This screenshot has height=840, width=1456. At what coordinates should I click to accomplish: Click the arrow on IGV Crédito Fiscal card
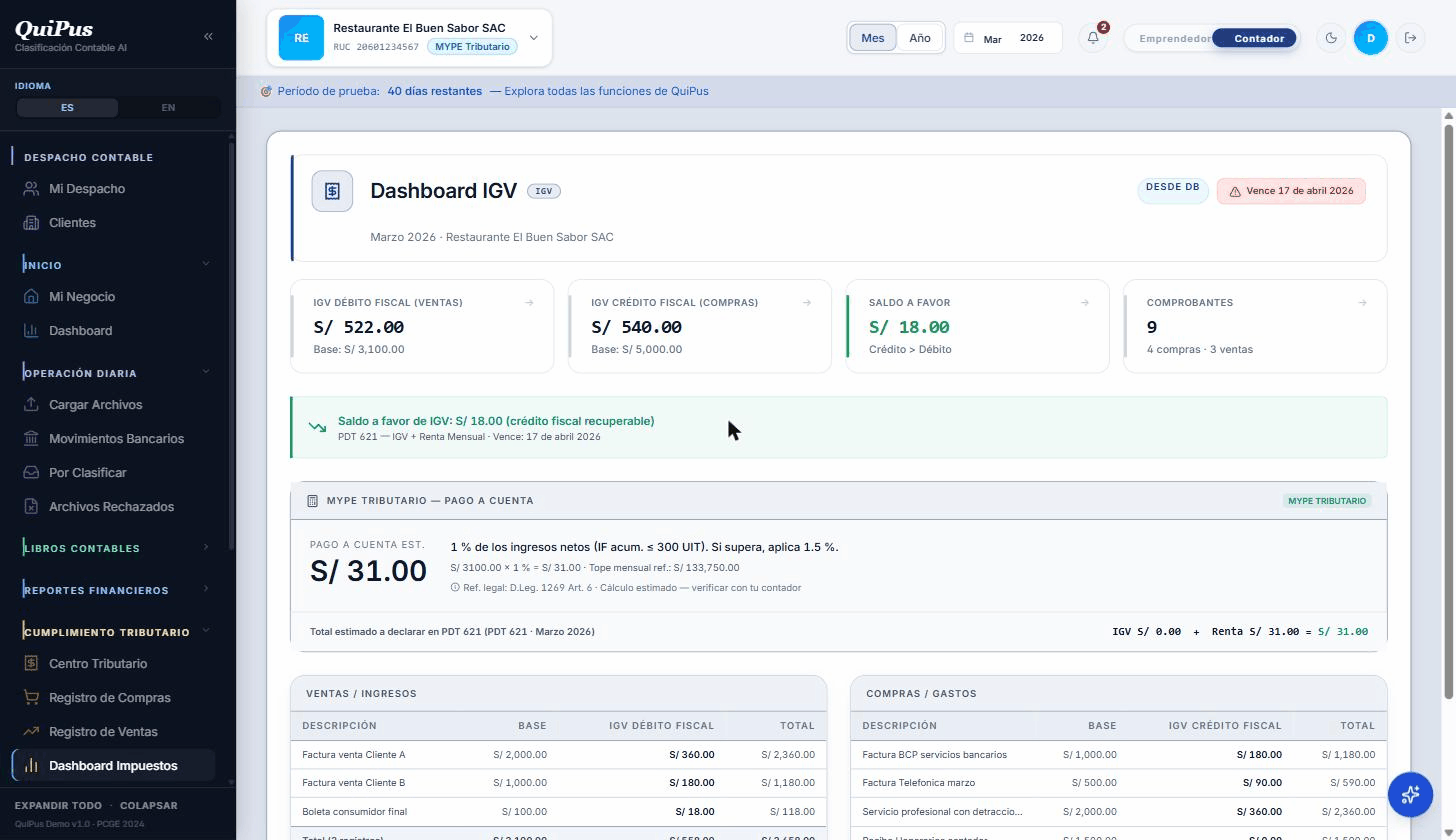click(x=807, y=303)
